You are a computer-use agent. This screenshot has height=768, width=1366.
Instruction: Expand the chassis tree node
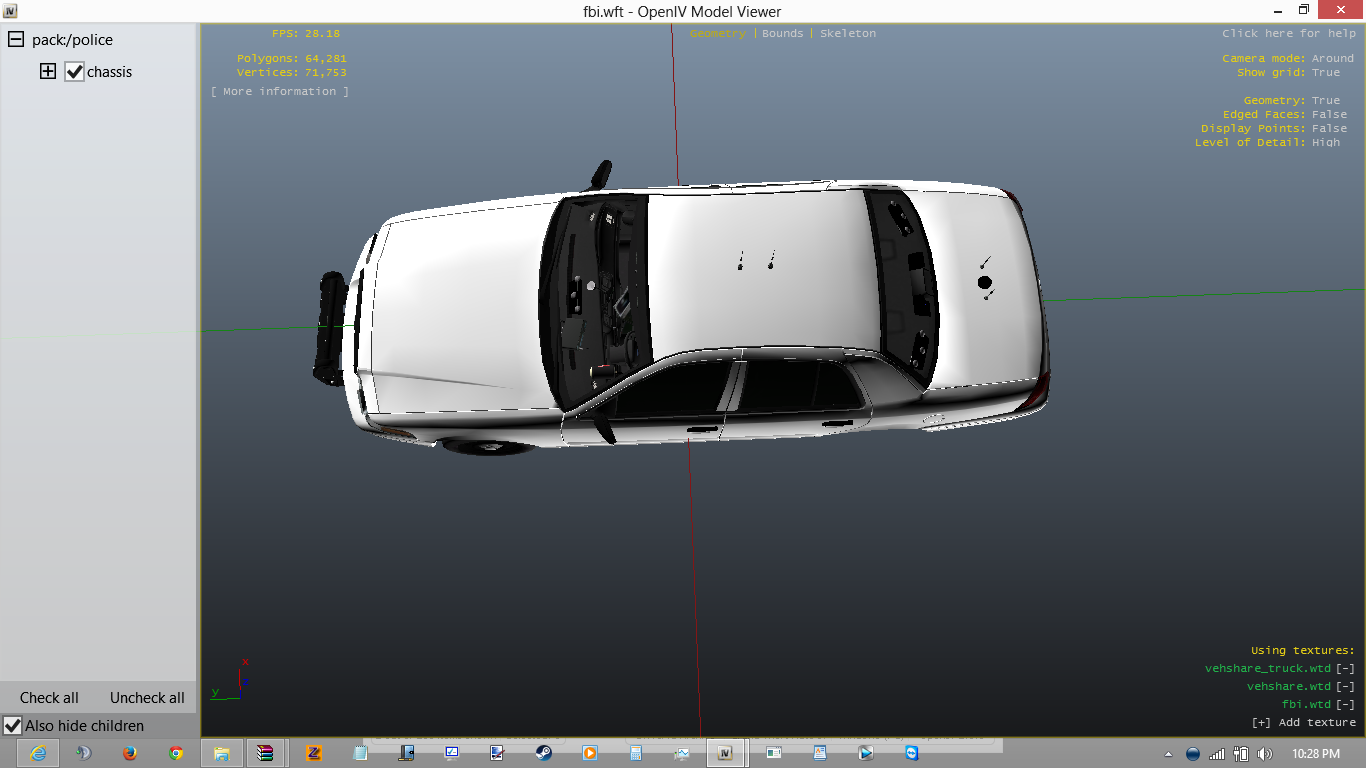(48, 72)
